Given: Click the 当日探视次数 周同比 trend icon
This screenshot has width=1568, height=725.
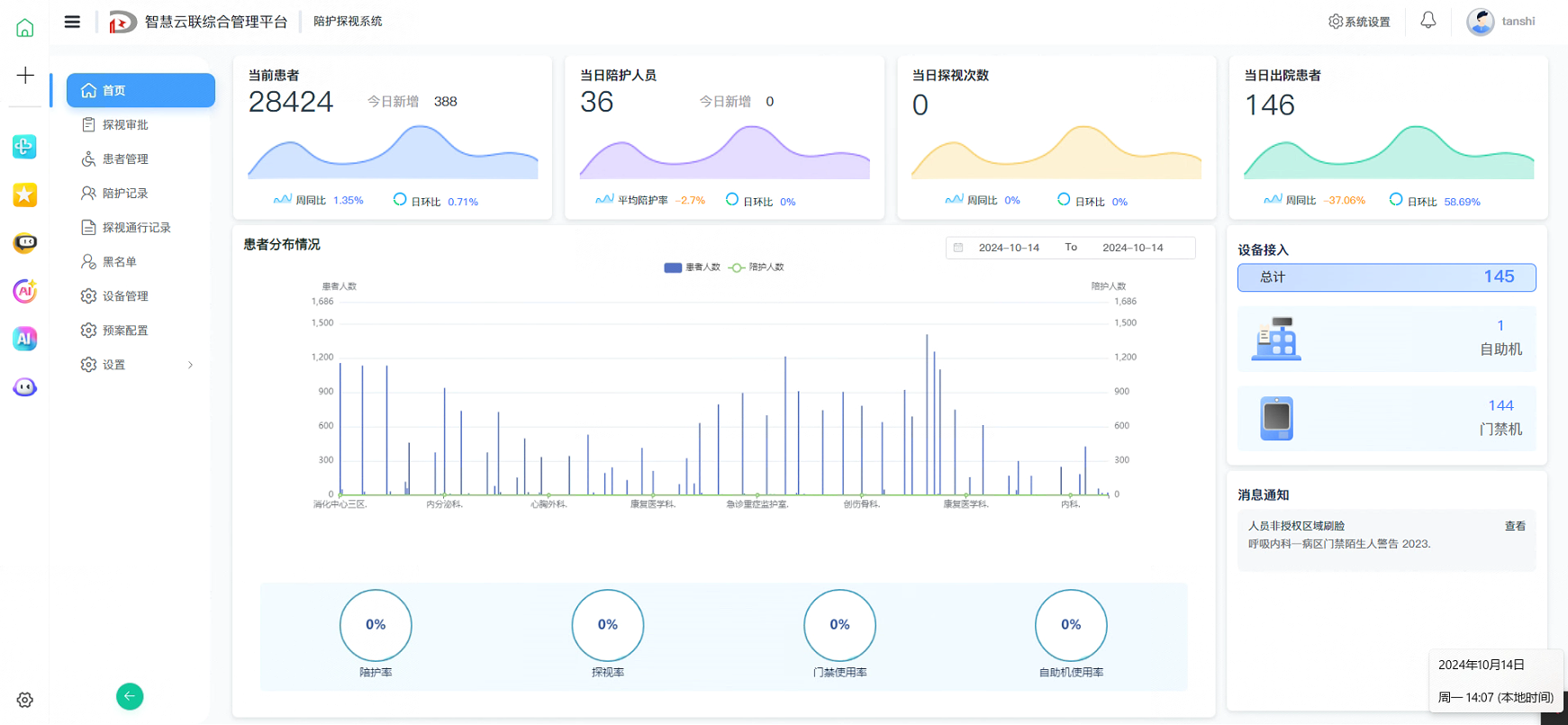Looking at the screenshot, I should (x=954, y=199).
